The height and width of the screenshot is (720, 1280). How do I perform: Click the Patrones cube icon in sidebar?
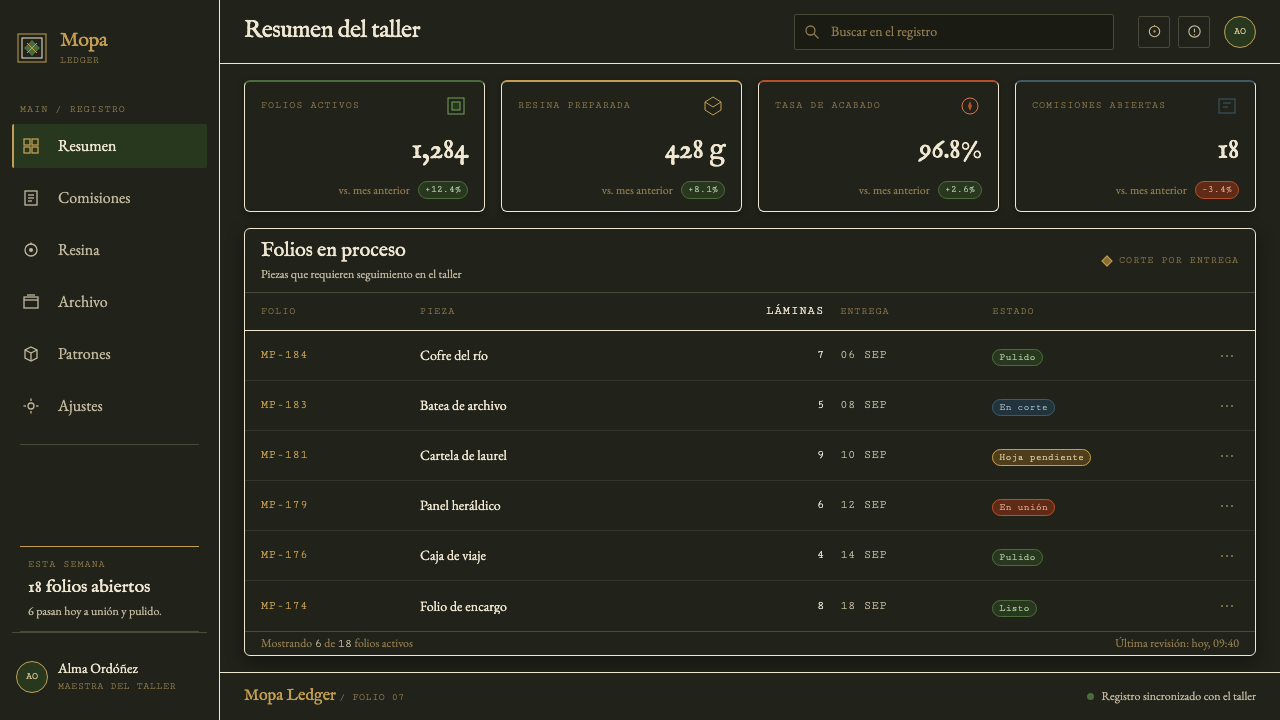coord(31,354)
